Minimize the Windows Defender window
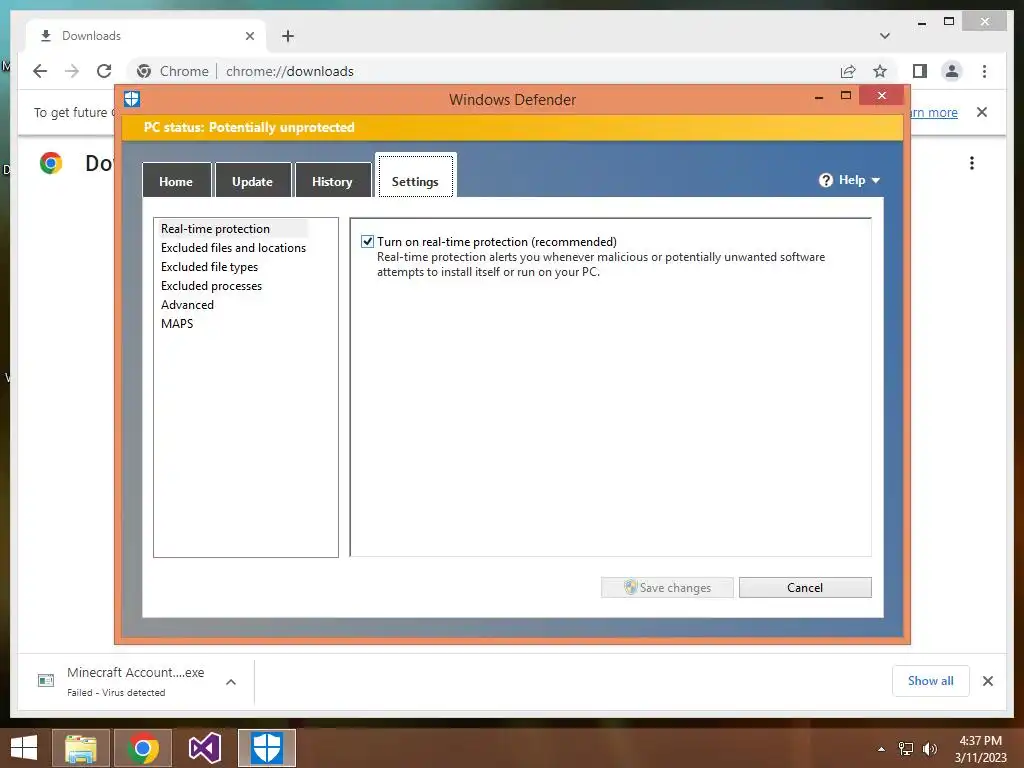 pyautogui.click(x=819, y=97)
